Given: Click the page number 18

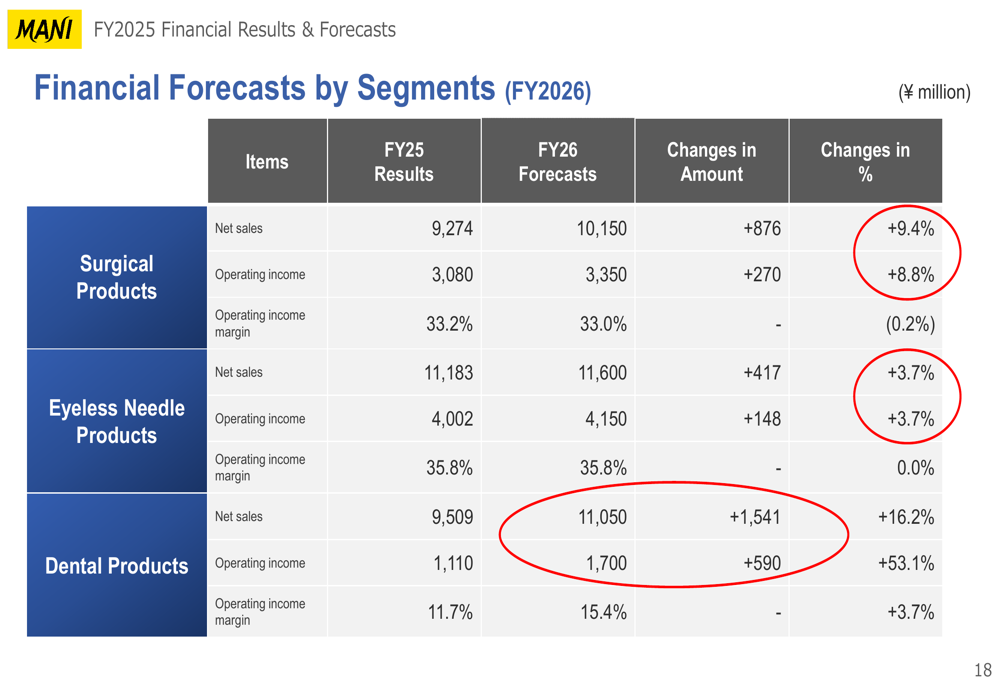Looking at the screenshot, I should pyautogui.click(x=982, y=670).
